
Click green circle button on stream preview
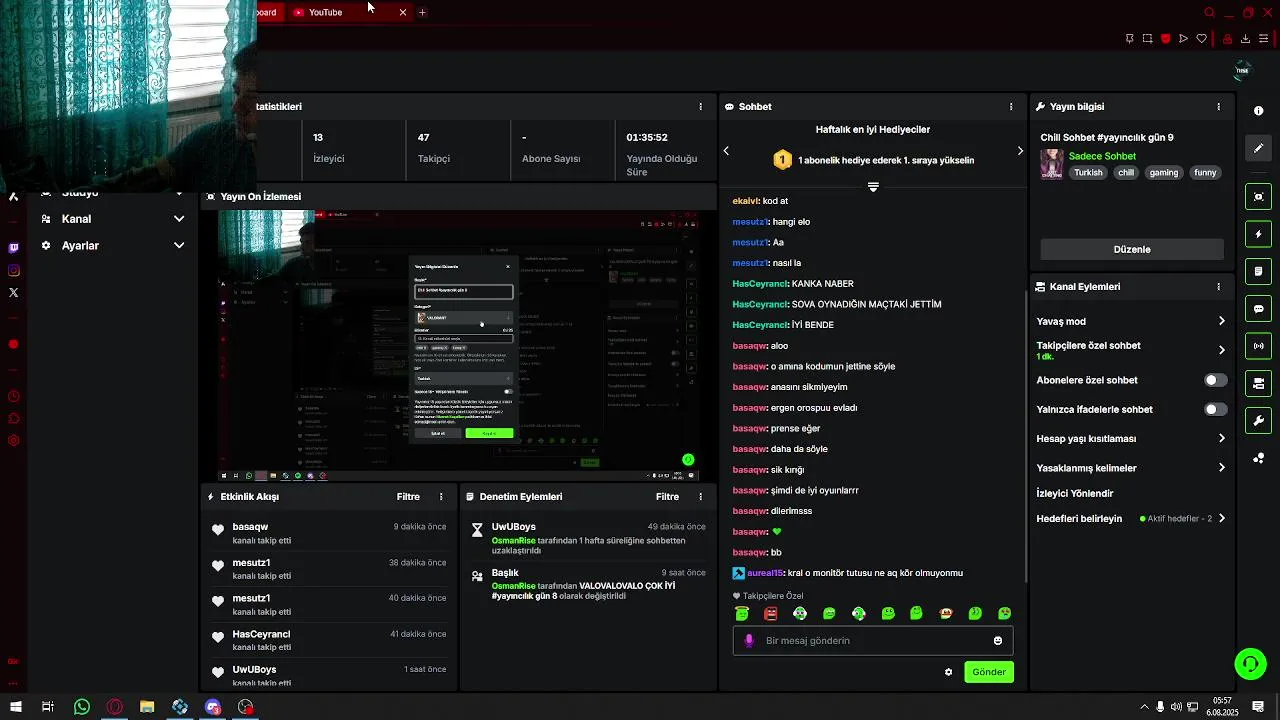pyautogui.click(x=688, y=460)
